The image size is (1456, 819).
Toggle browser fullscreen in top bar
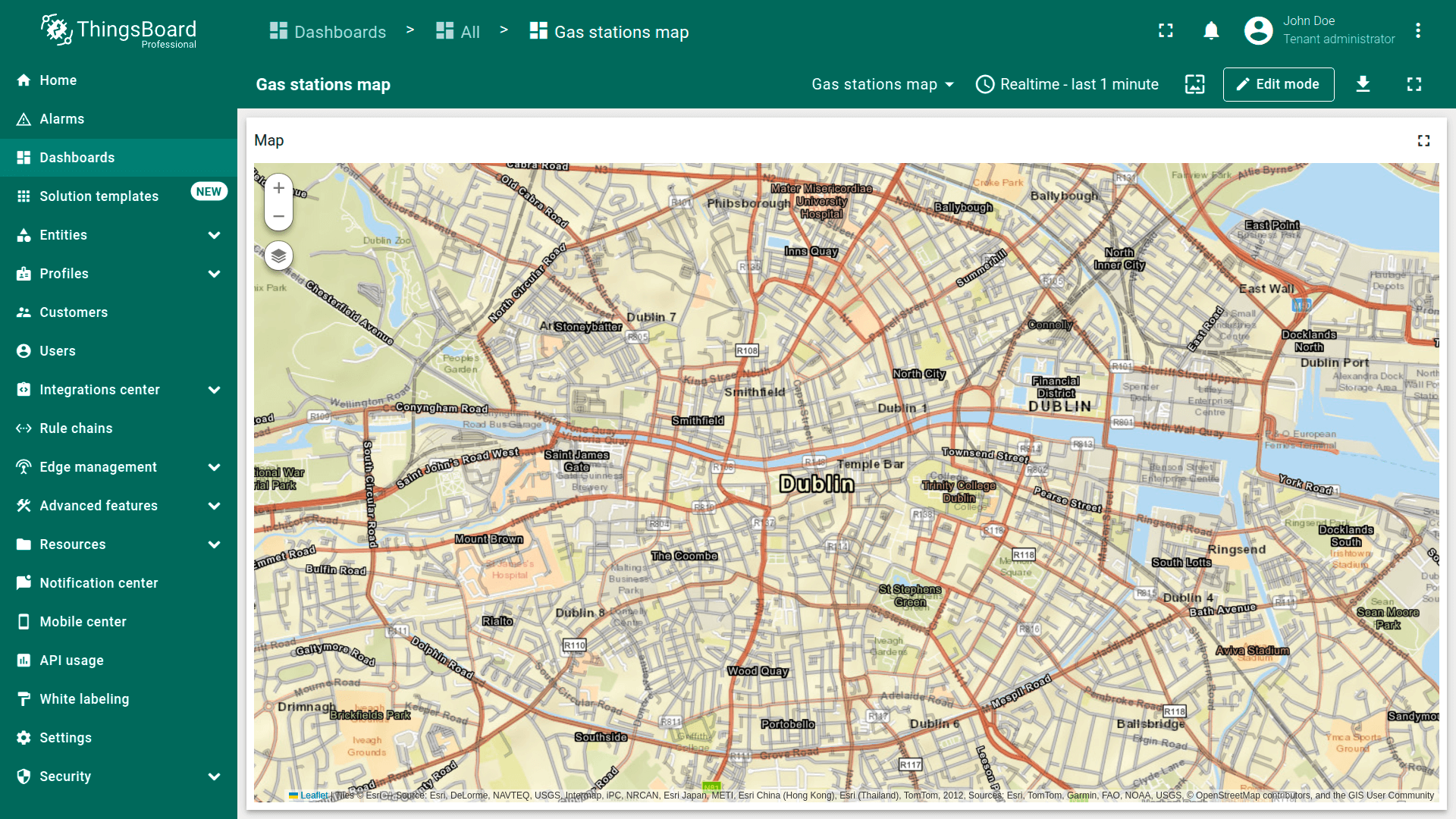1166,31
